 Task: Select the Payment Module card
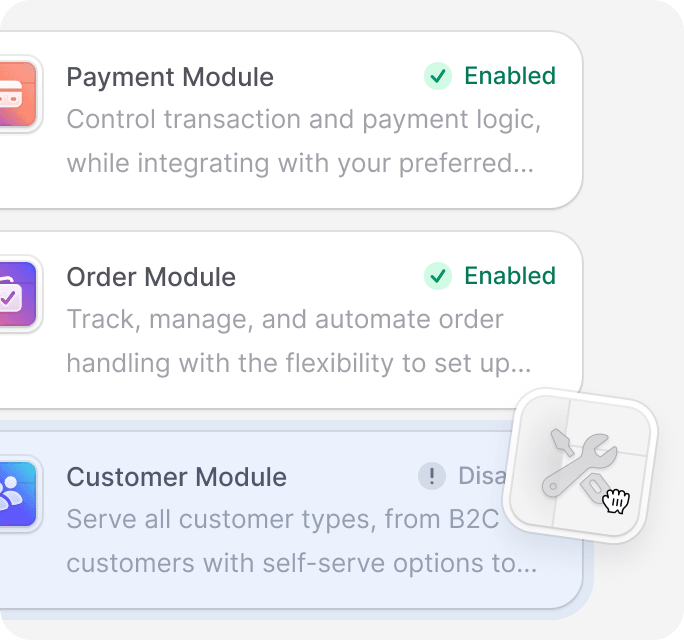tap(291, 120)
